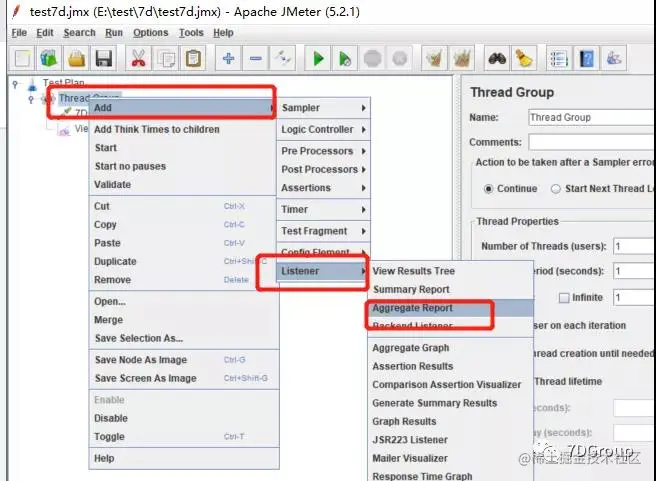Viewport: 656px width, 481px height.
Task: Click Validate in context menu
Action: pos(183,184)
